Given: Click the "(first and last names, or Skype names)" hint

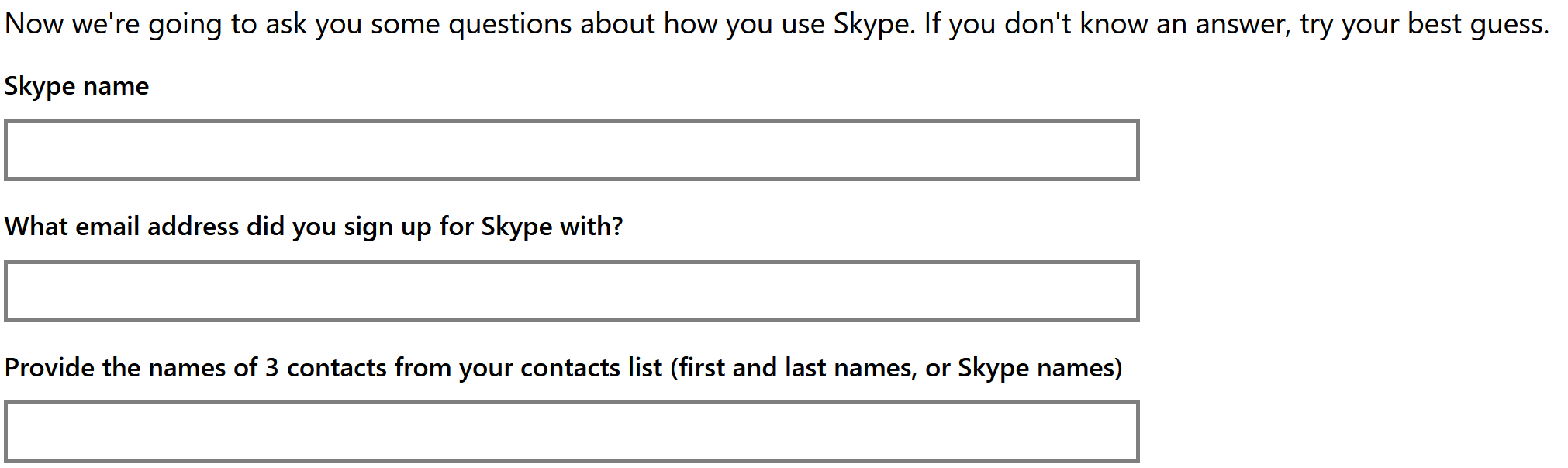Looking at the screenshot, I should point(896,368).
